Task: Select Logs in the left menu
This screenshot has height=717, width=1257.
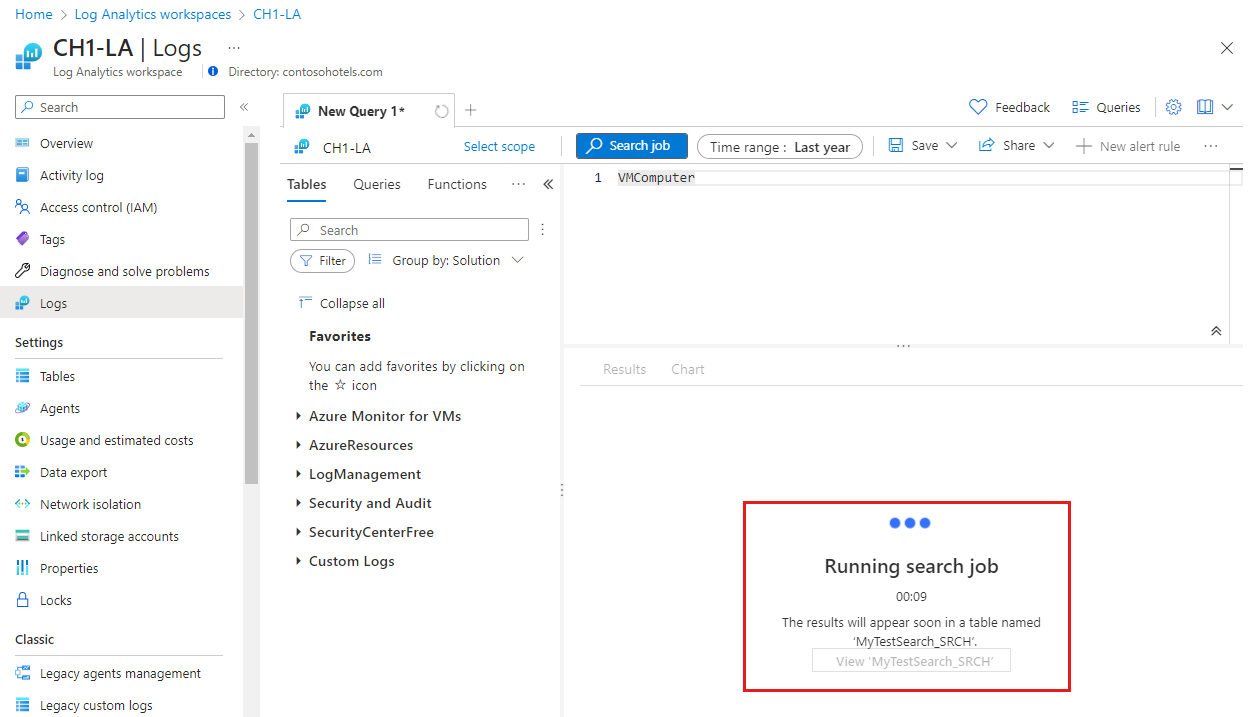Action: pos(121,303)
